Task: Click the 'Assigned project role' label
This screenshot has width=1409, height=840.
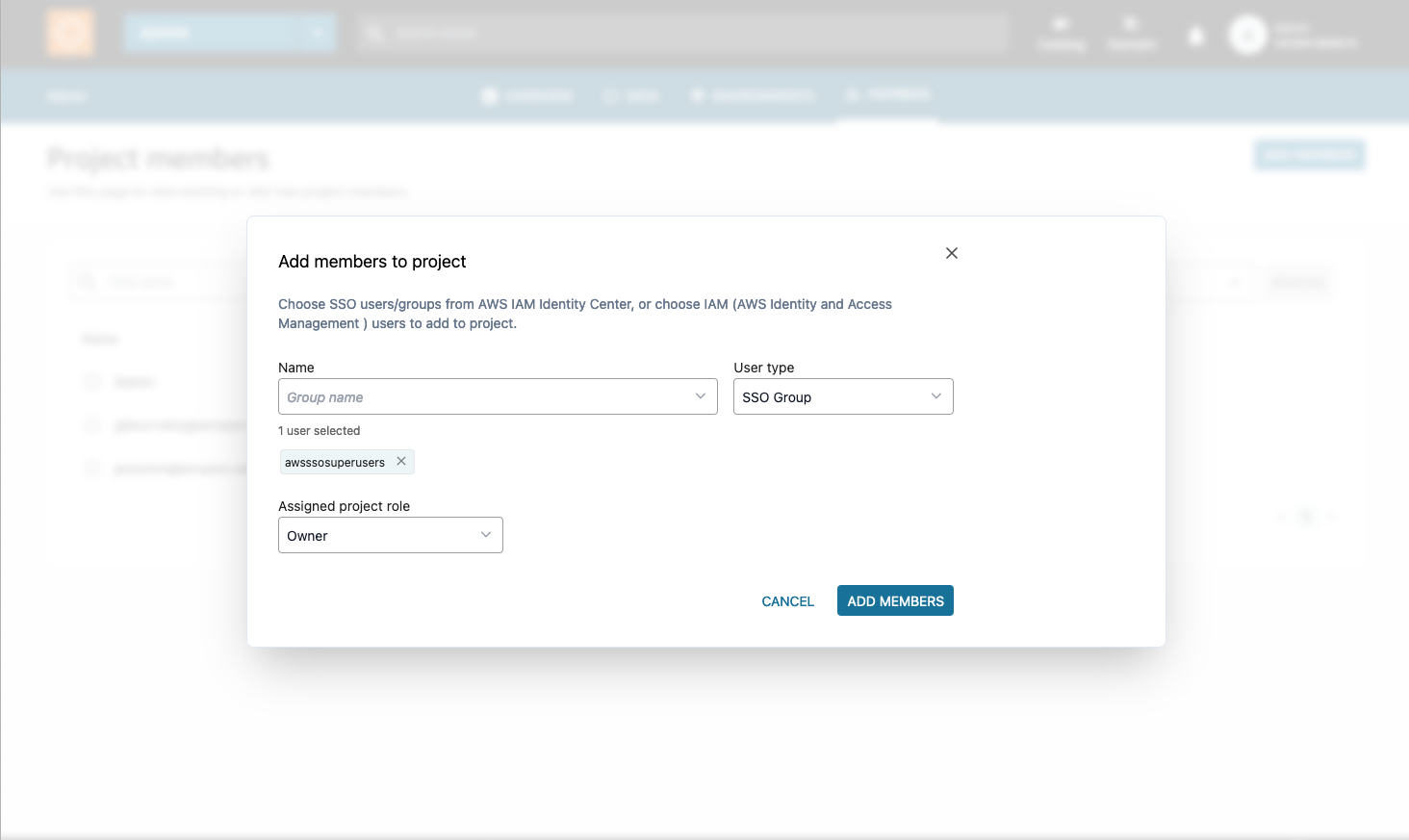Action: coord(345,506)
